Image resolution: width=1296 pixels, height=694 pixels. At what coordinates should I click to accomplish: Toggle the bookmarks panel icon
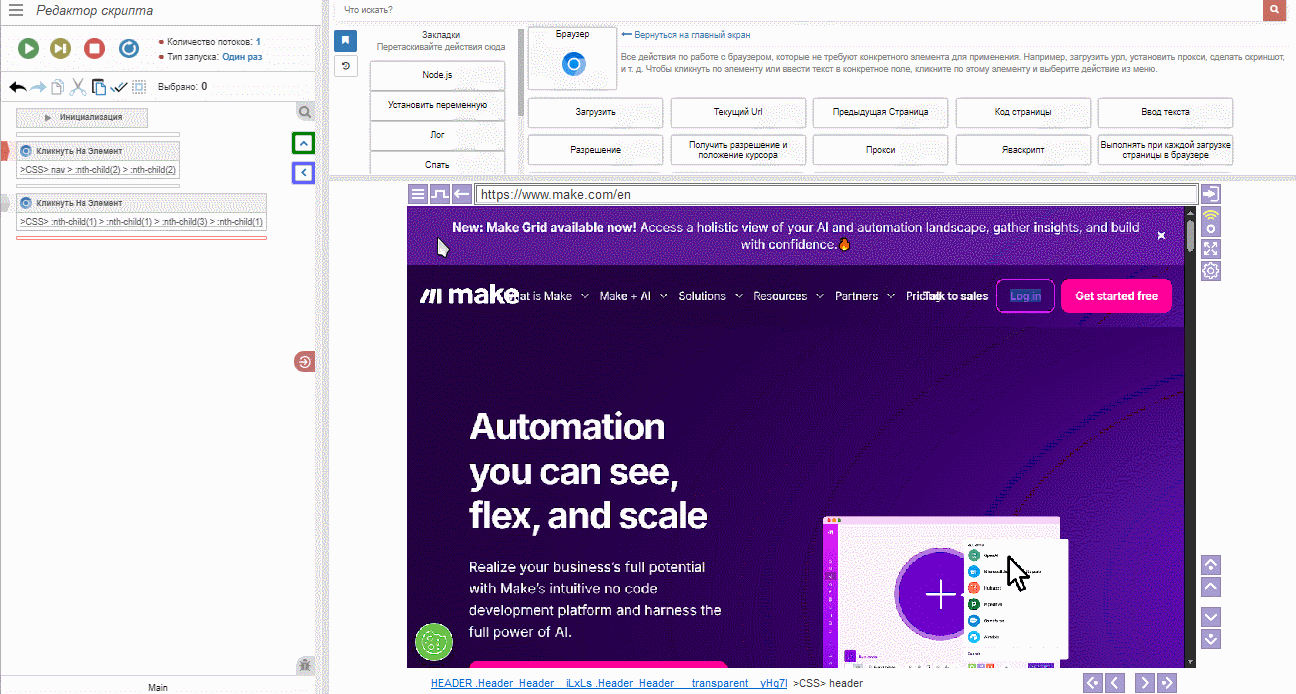tap(345, 41)
